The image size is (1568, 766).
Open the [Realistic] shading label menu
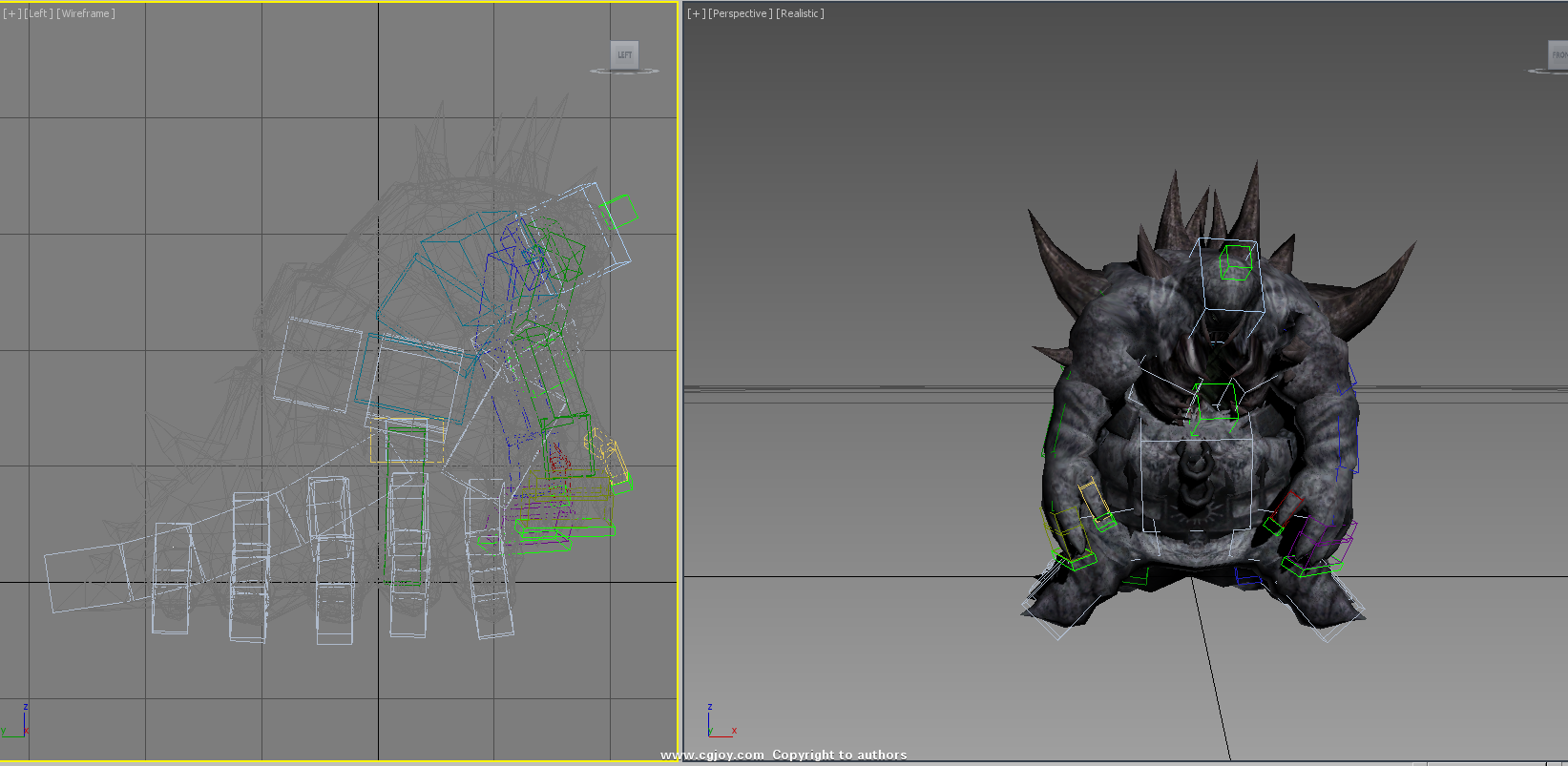pos(800,13)
